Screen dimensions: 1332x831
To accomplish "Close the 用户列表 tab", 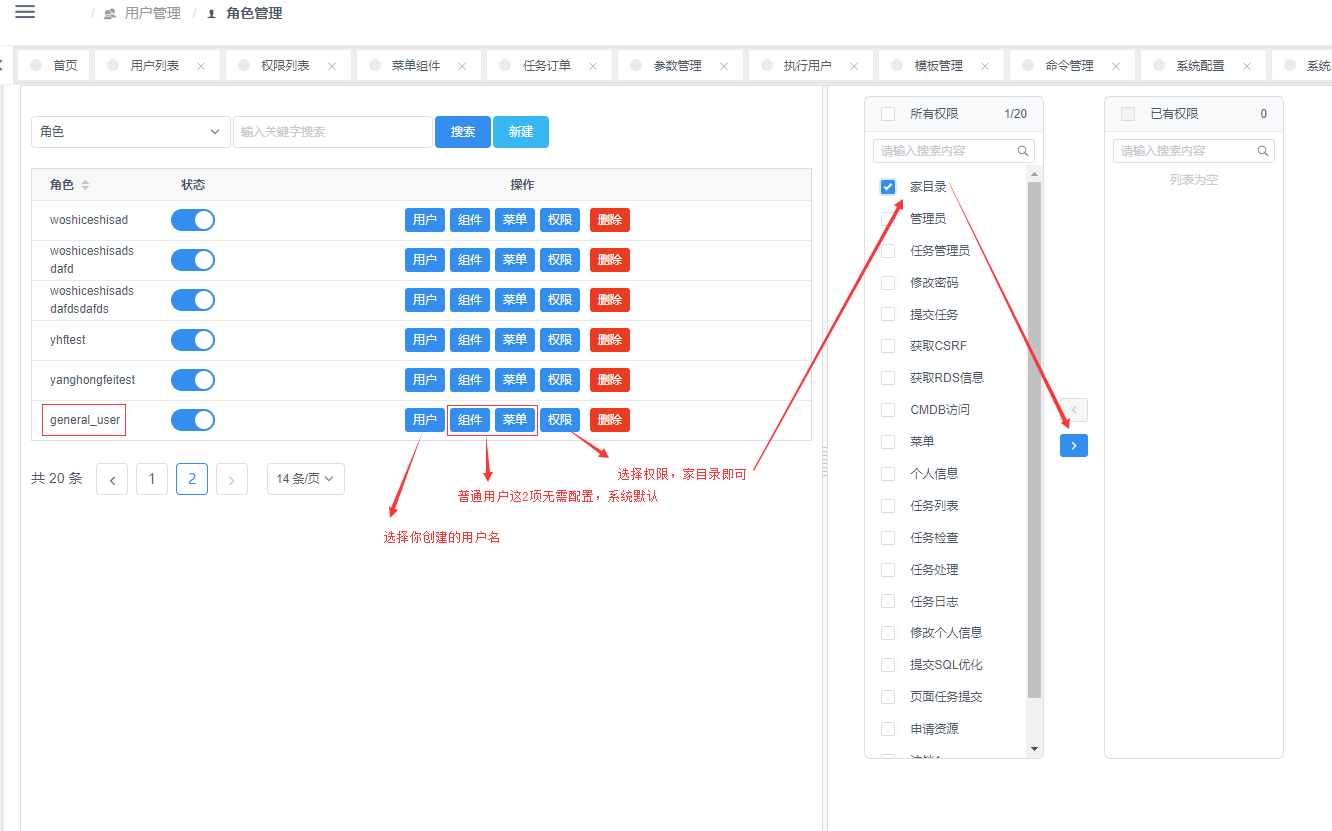I will [201, 66].
